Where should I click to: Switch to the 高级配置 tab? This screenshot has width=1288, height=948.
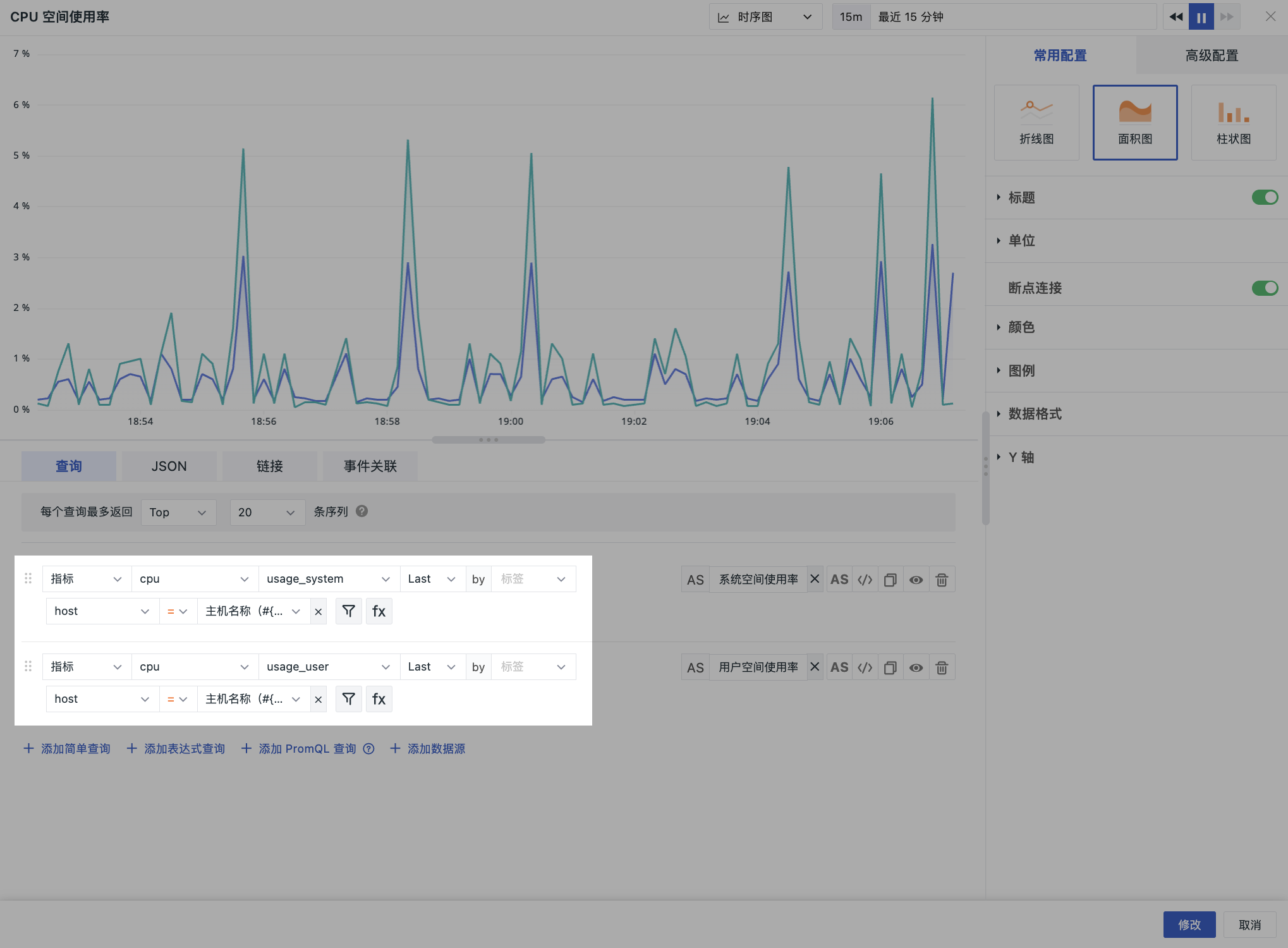pos(1212,55)
